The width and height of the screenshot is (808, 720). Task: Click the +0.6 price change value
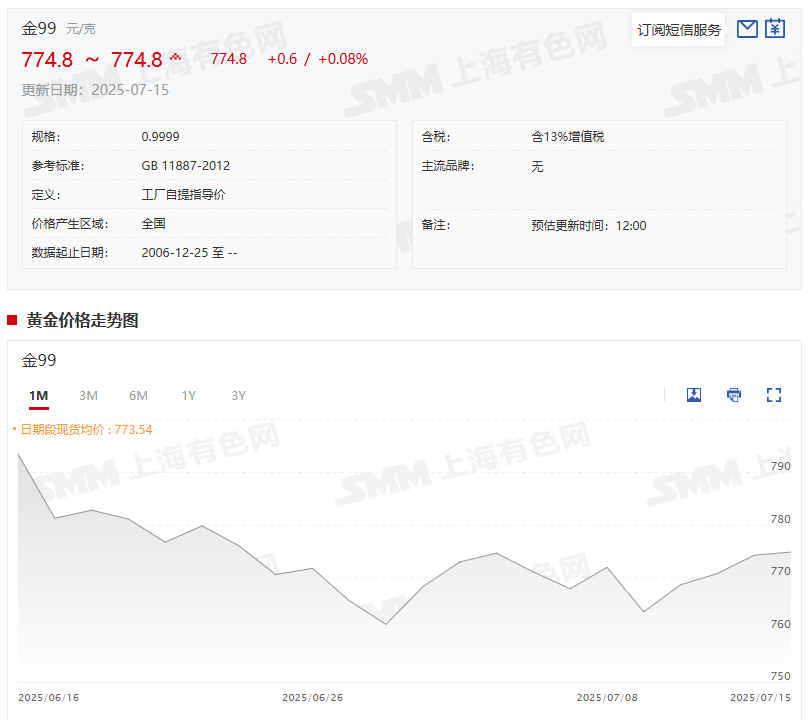[282, 59]
